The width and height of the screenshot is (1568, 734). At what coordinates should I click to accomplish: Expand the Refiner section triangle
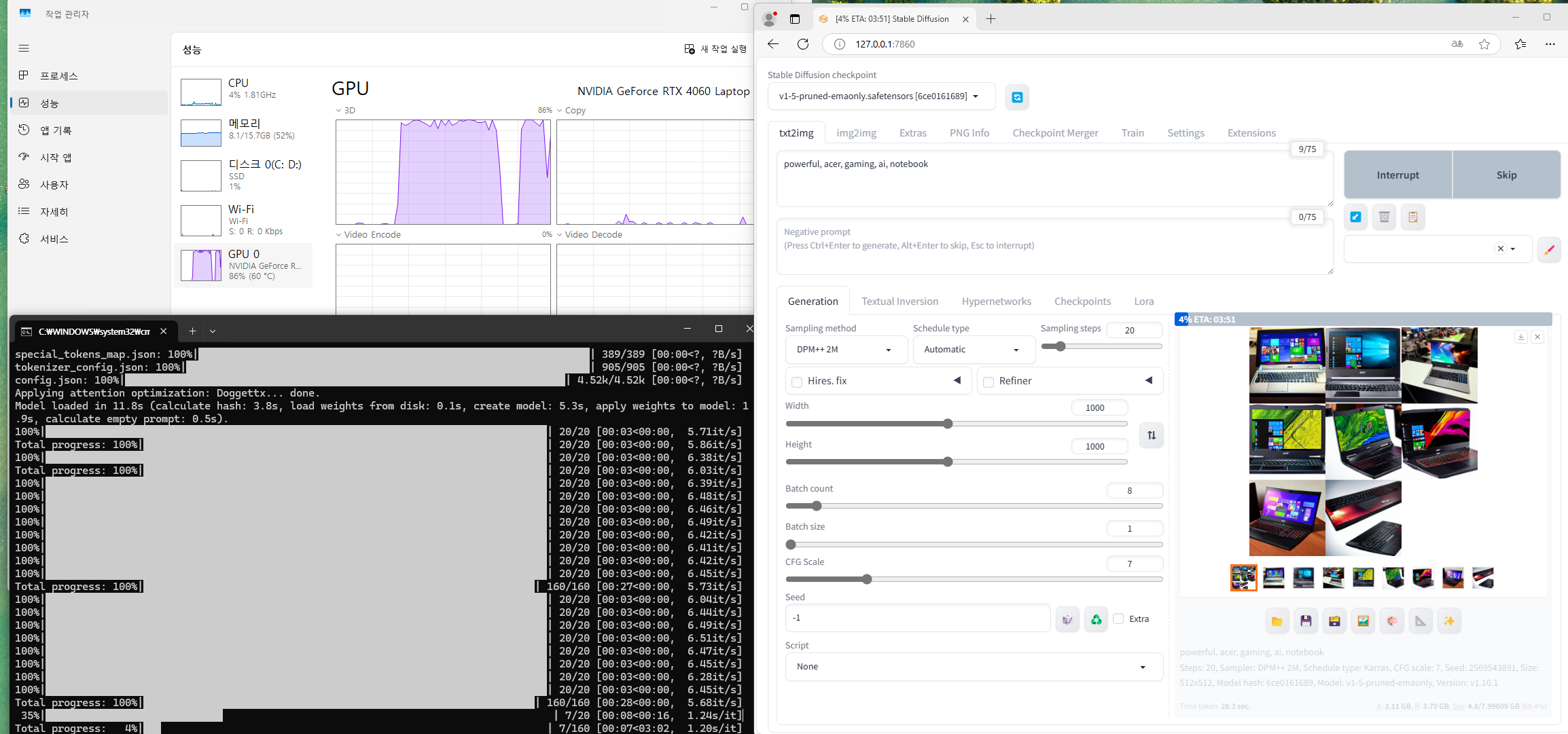click(x=1149, y=380)
